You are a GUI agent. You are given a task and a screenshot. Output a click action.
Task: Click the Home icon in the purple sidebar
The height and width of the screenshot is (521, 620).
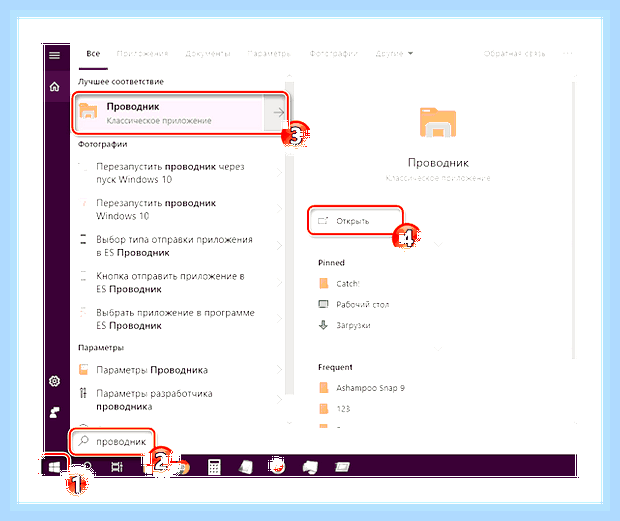55,86
